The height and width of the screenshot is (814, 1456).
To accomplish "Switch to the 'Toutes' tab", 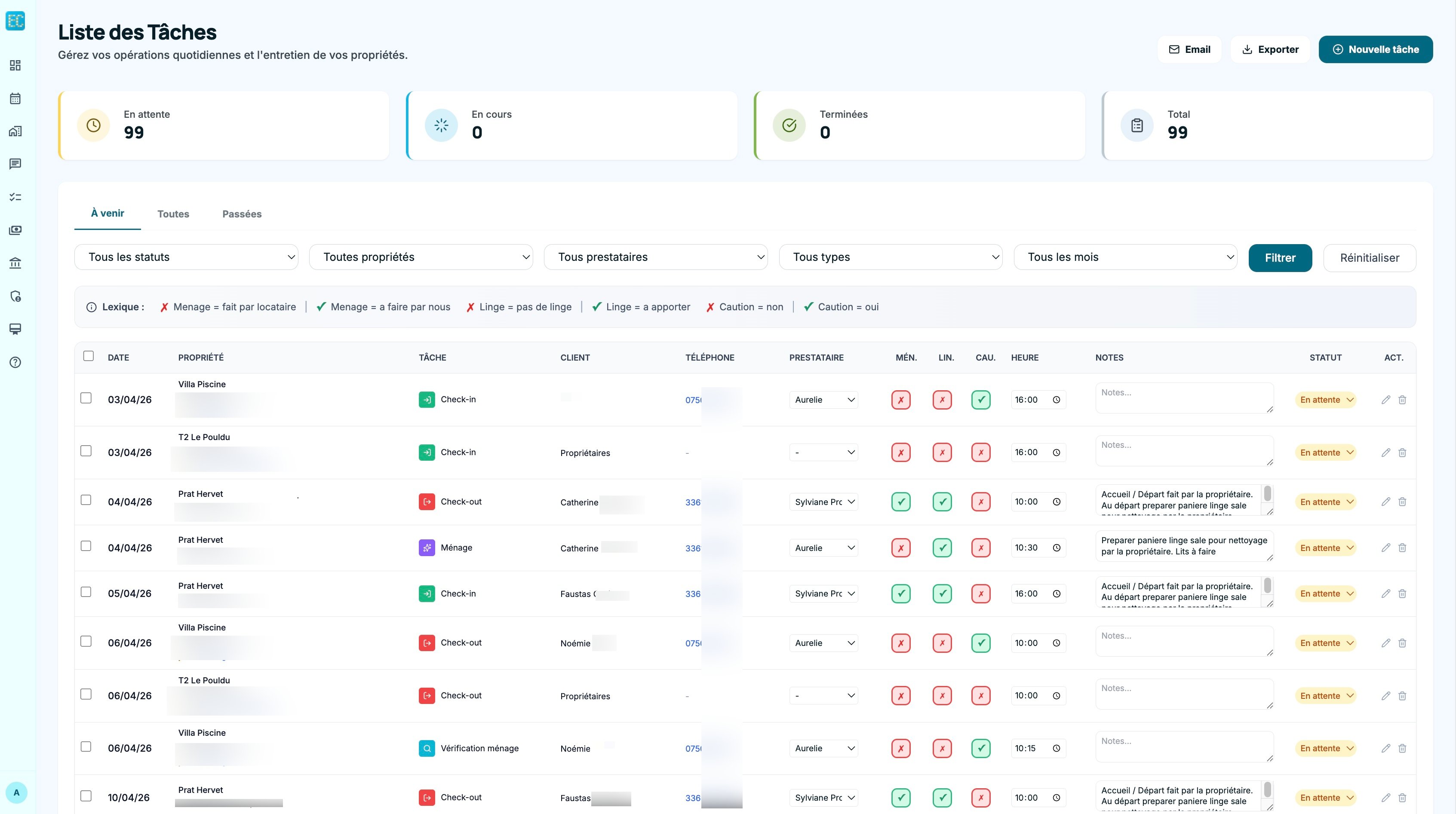I will [x=173, y=214].
